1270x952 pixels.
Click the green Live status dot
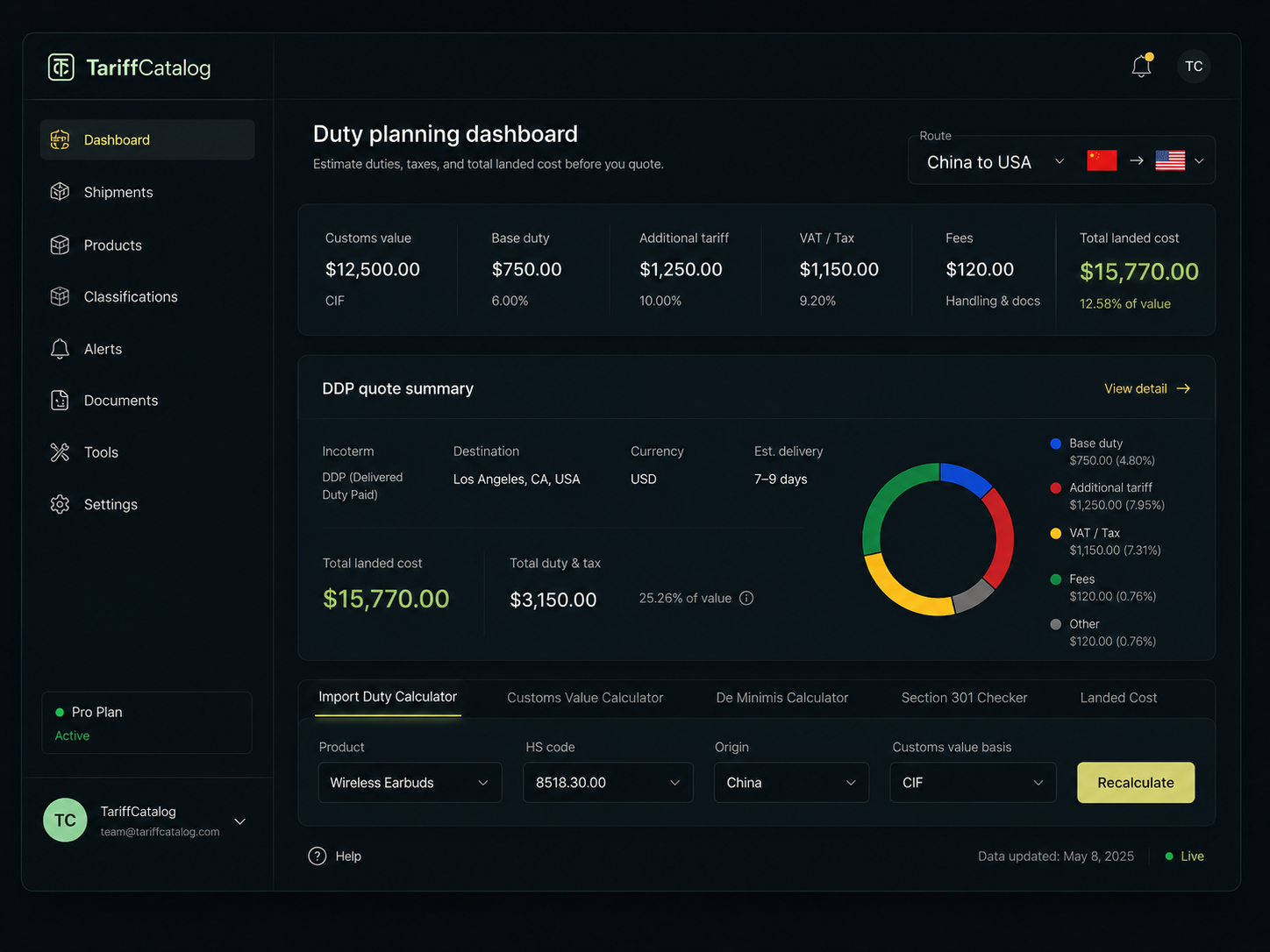pos(1169,856)
